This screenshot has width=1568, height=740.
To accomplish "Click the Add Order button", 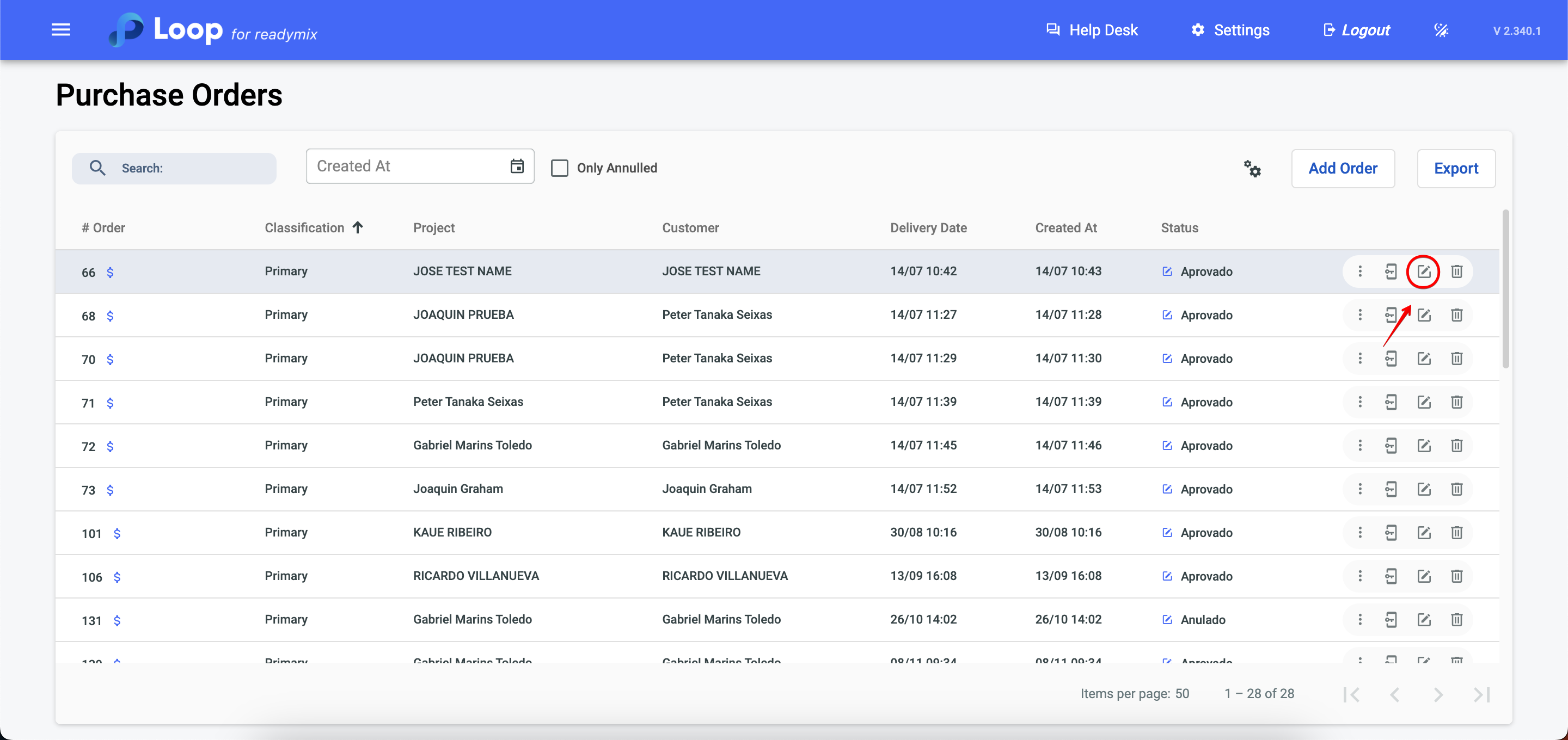I will [1343, 169].
